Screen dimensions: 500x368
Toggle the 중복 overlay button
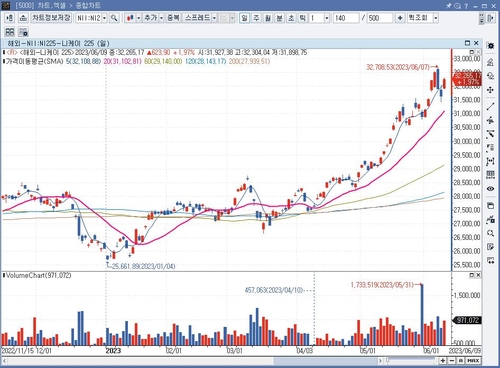[173, 18]
